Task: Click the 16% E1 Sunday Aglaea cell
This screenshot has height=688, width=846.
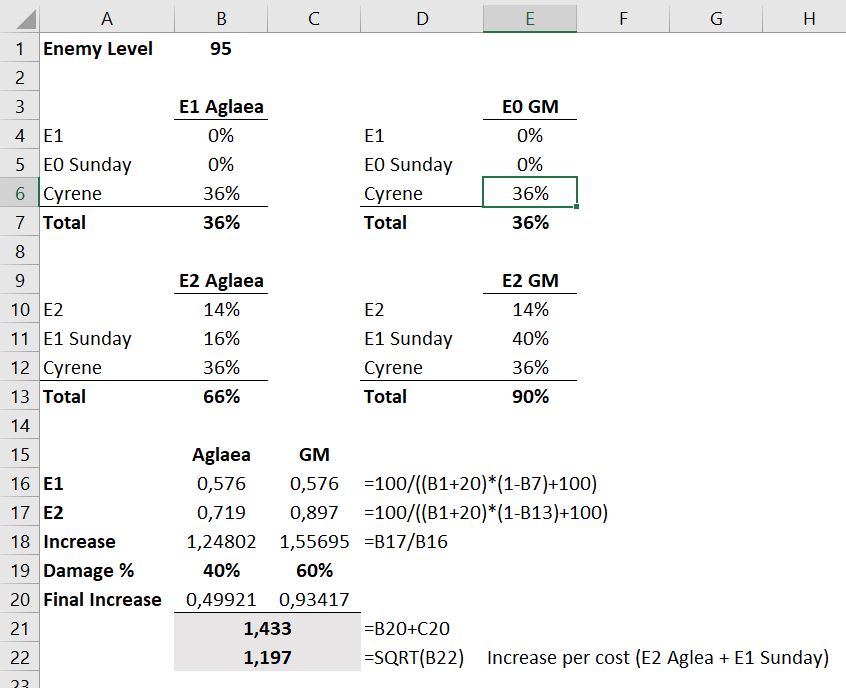Action: coord(221,338)
